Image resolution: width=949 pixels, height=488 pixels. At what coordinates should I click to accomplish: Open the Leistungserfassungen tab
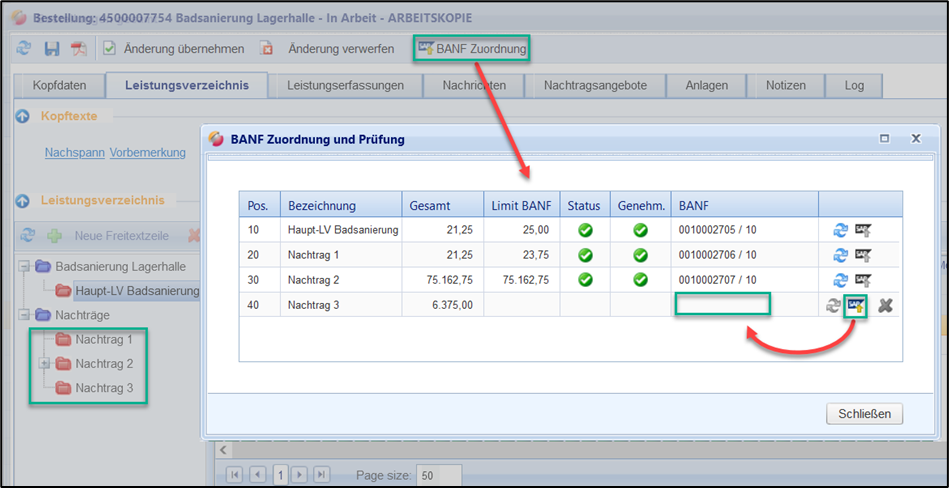345,86
